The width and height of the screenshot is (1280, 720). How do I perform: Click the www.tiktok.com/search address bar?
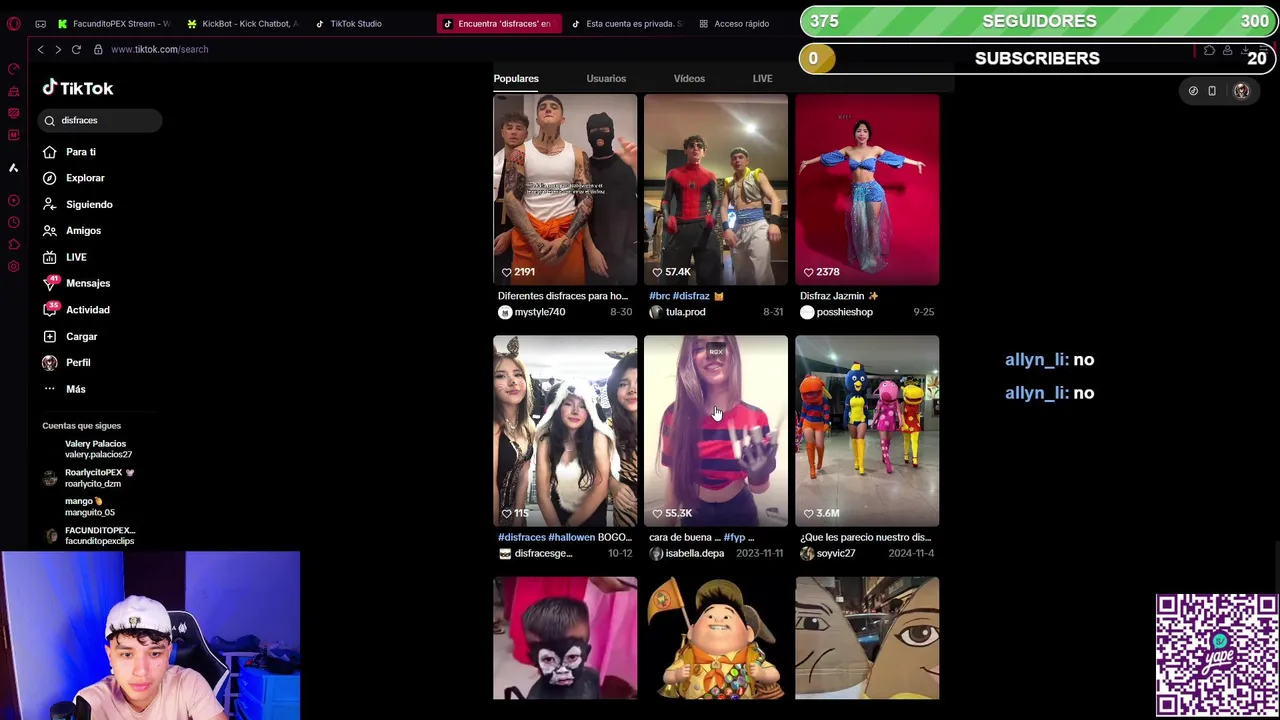coord(160,49)
